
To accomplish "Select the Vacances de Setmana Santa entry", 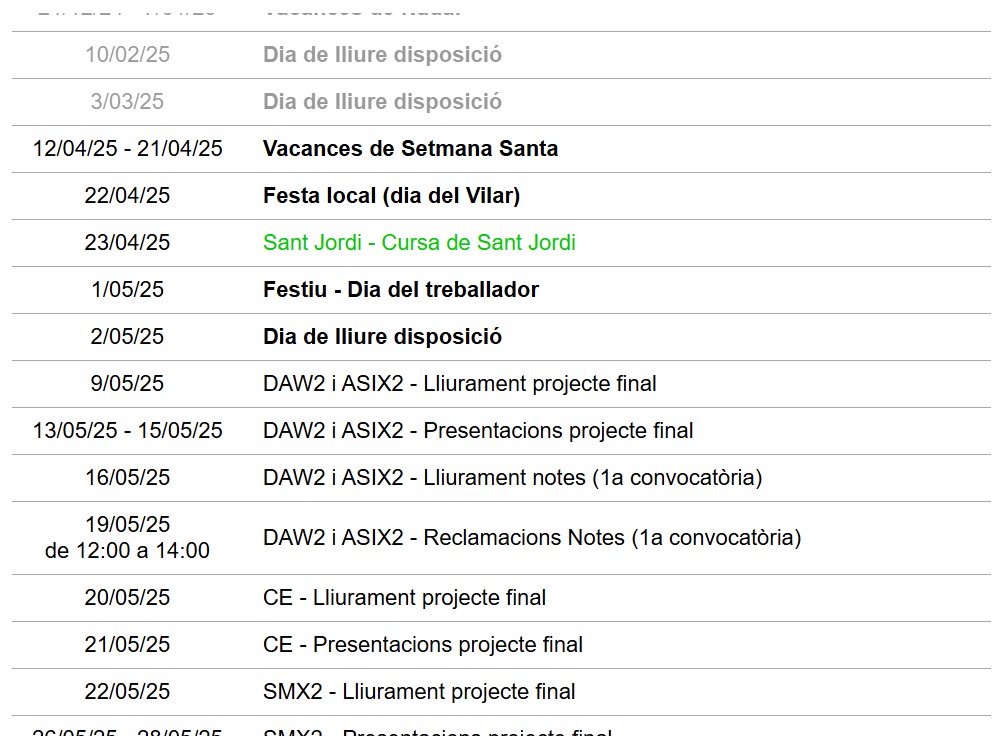I will coord(410,149).
